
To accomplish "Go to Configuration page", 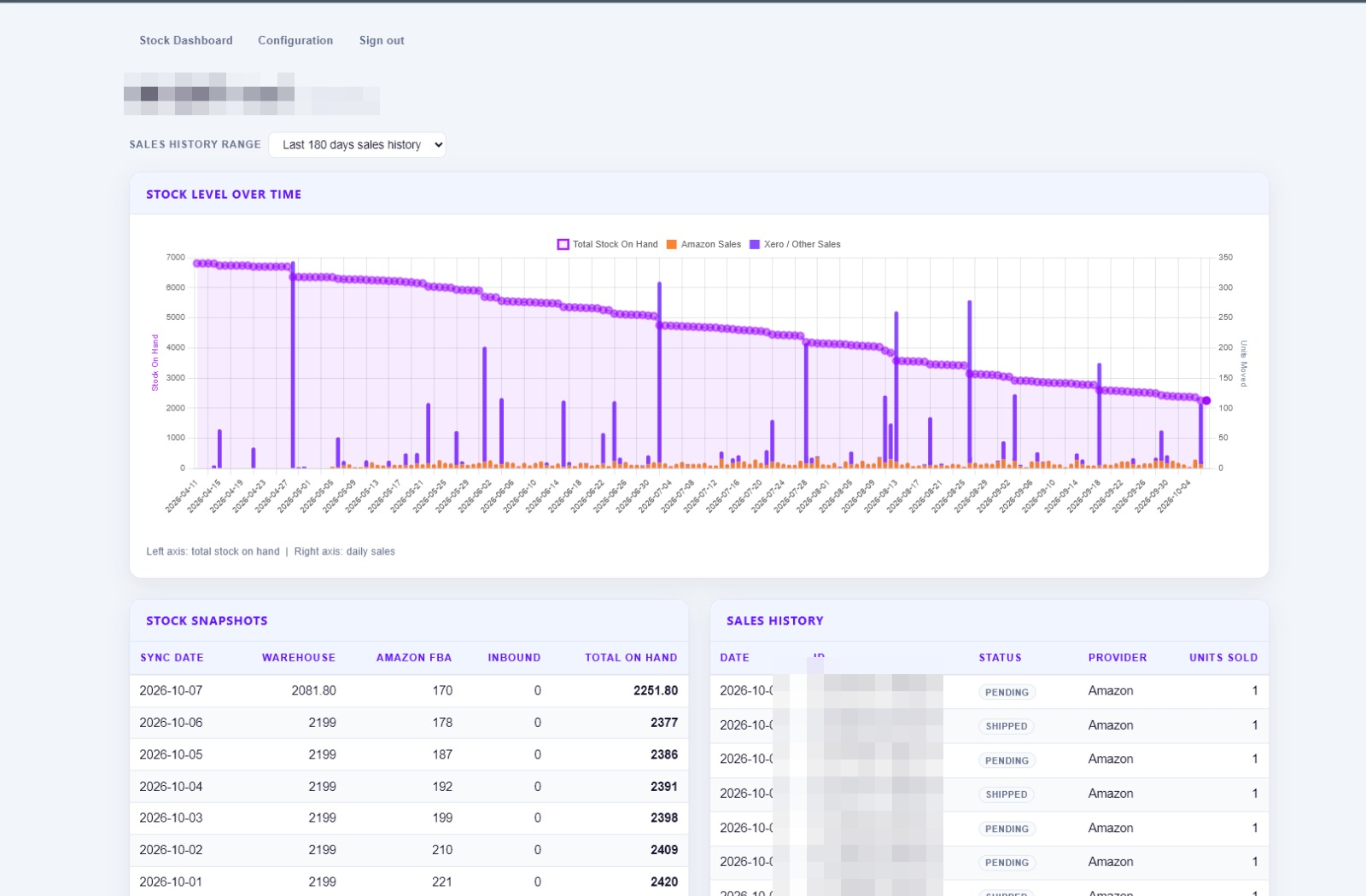I will click(x=295, y=40).
